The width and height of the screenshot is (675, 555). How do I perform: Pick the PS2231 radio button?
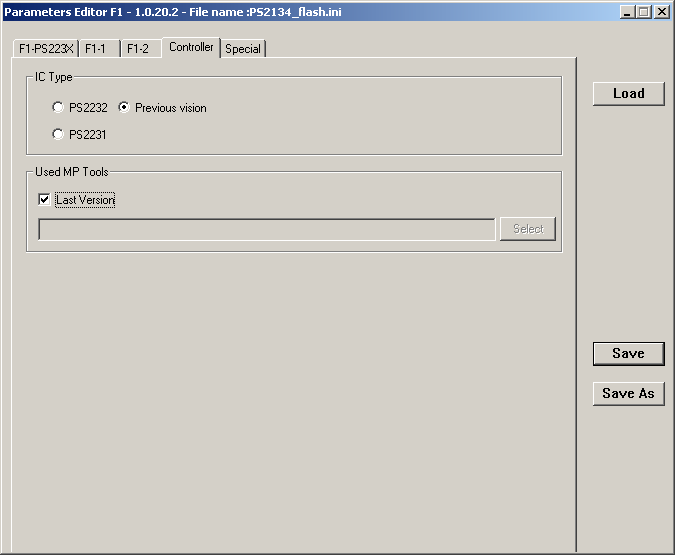coord(58,135)
